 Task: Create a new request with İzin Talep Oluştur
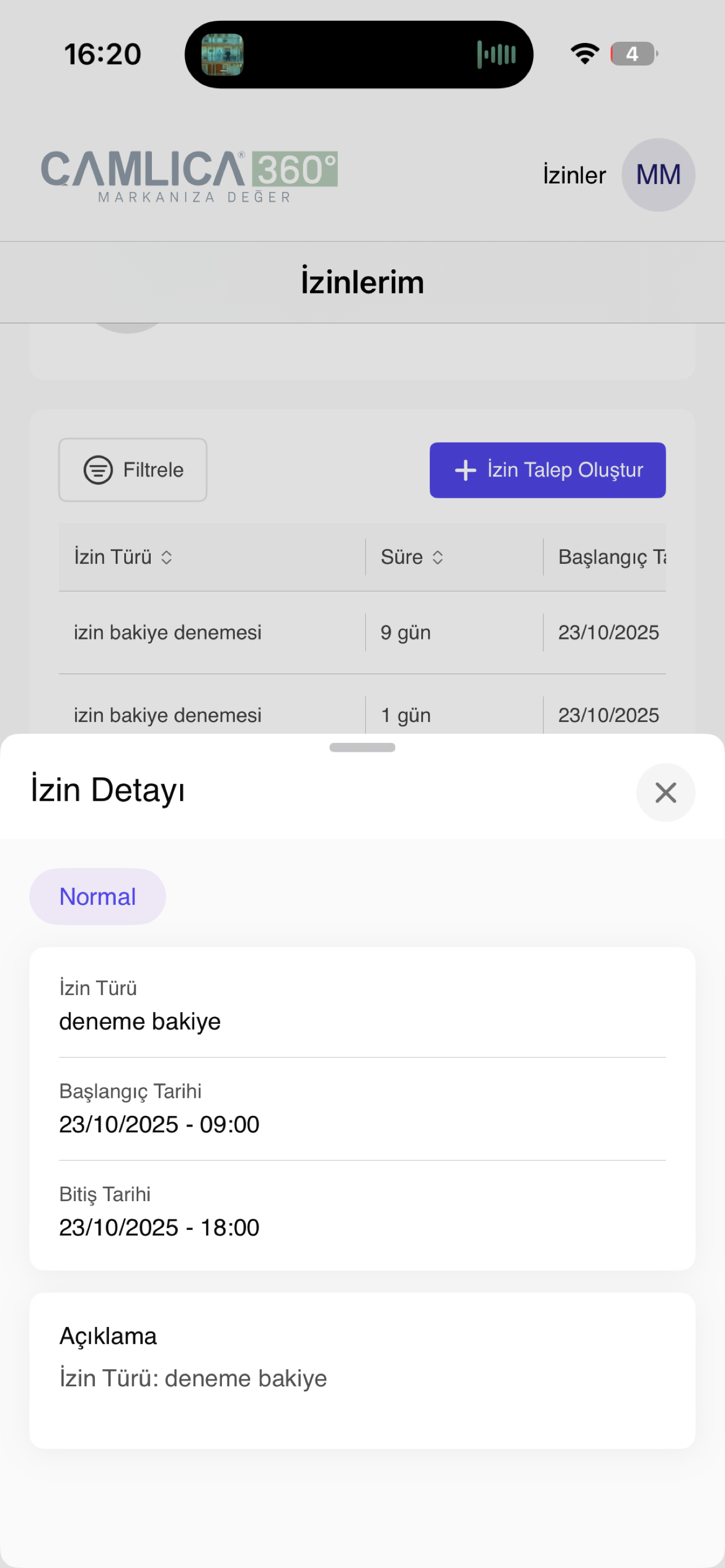click(547, 470)
